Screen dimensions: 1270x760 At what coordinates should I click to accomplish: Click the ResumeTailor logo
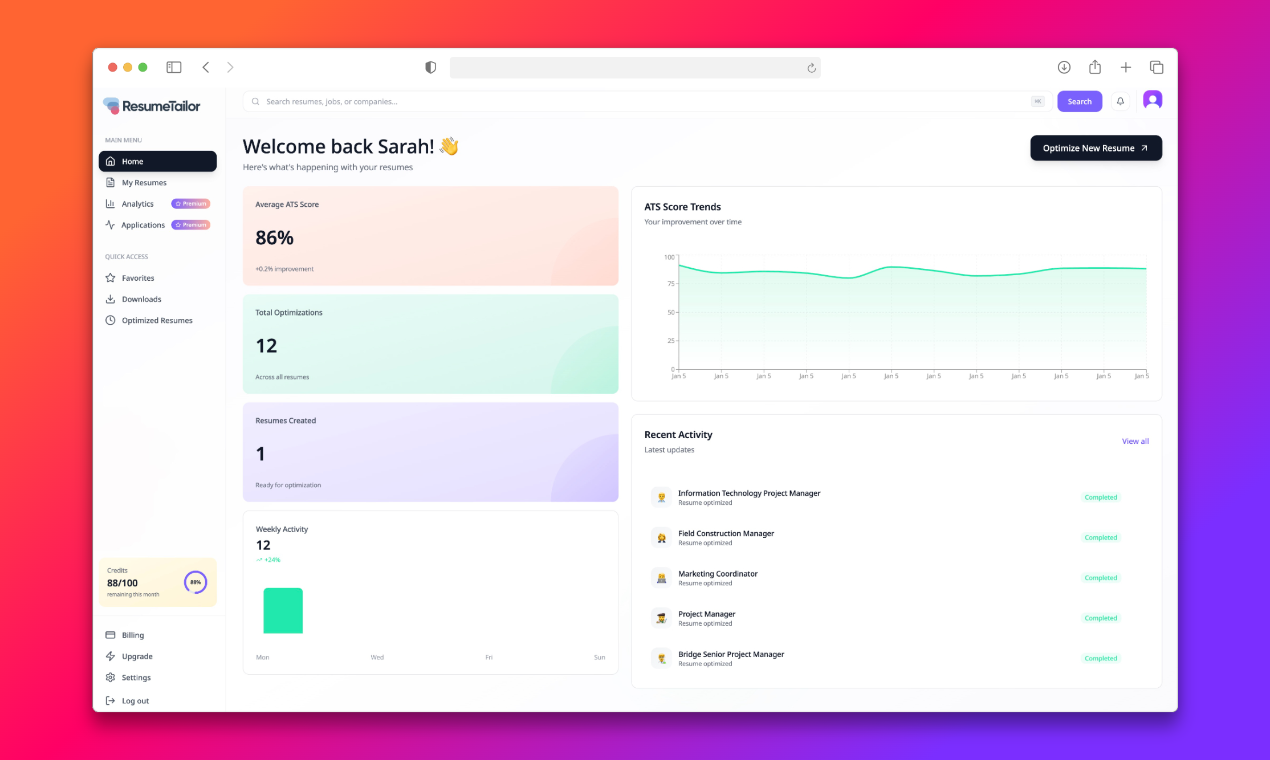click(x=152, y=106)
